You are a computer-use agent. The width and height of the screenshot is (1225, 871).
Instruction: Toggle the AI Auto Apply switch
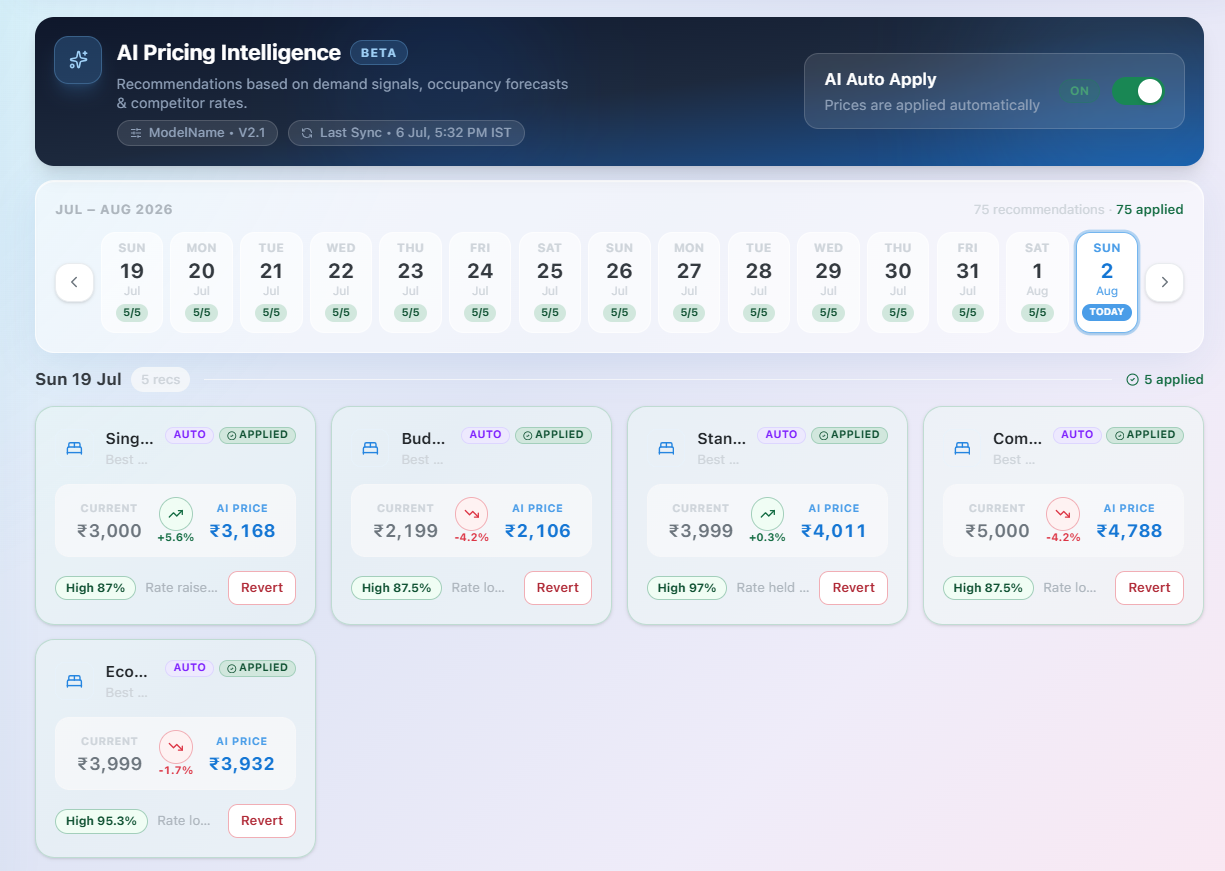pyautogui.click(x=1138, y=91)
